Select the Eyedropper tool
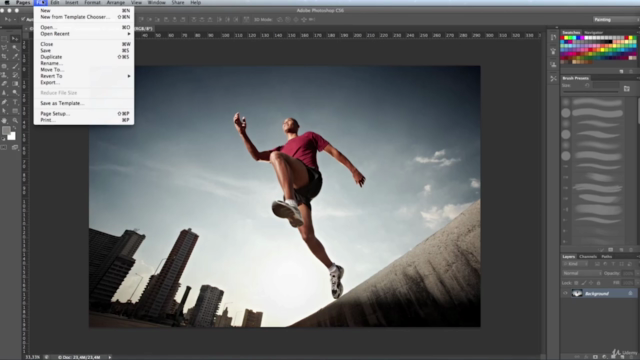Viewport: 640px width, 360px height. (x=15, y=57)
